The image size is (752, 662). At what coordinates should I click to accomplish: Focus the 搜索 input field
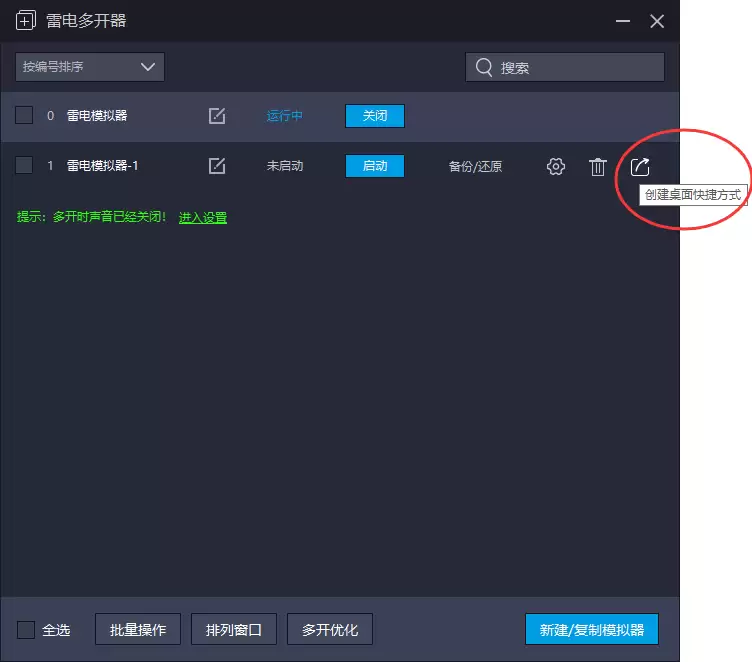click(x=564, y=67)
